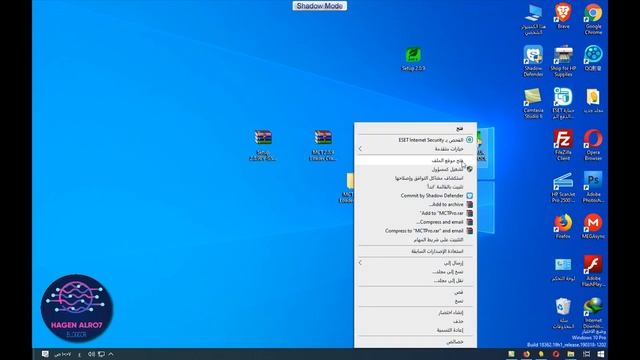Select the Internet Download Manager shortcut
This screenshot has height=360, width=640.
pyautogui.click(x=593, y=313)
